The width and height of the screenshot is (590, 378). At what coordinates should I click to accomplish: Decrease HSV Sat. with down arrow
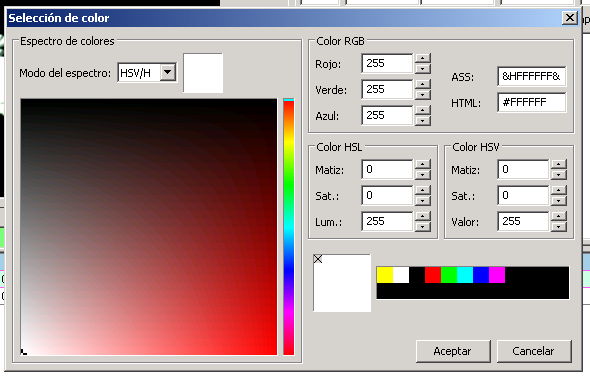(x=558, y=200)
